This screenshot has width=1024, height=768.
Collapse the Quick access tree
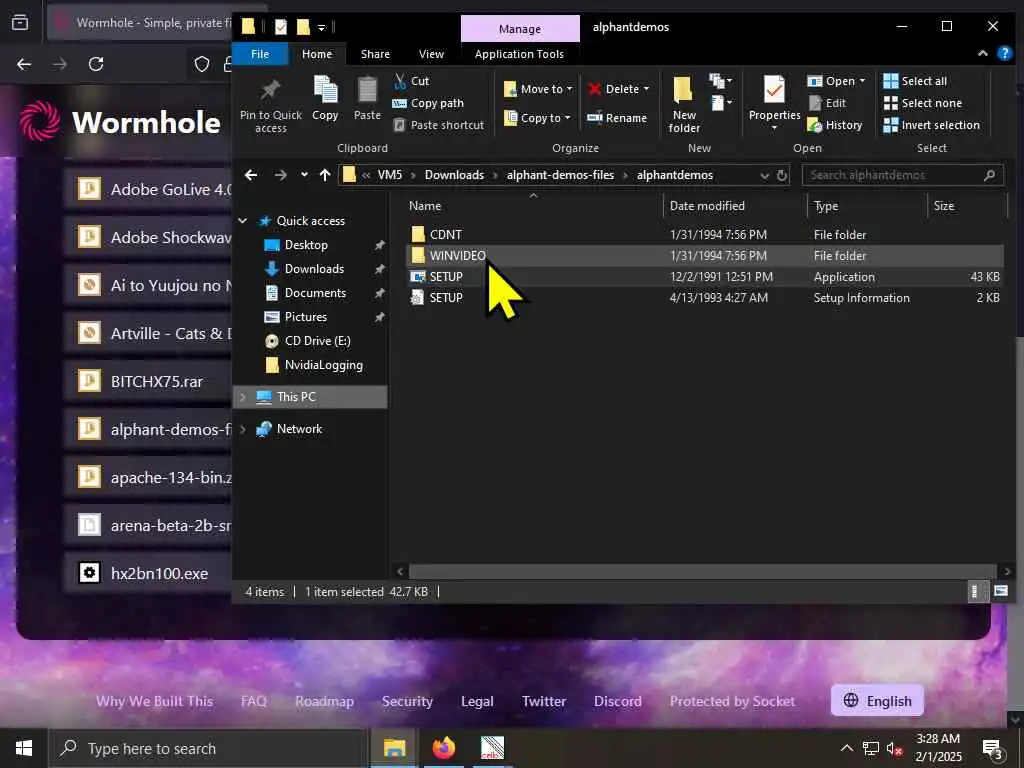coord(243,221)
